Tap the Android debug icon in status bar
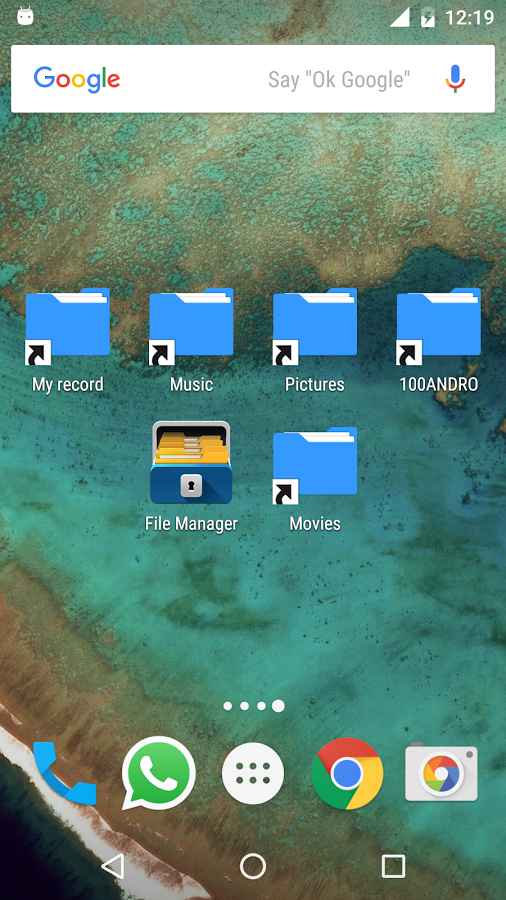The width and height of the screenshot is (506, 900). click(x=25, y=16)
